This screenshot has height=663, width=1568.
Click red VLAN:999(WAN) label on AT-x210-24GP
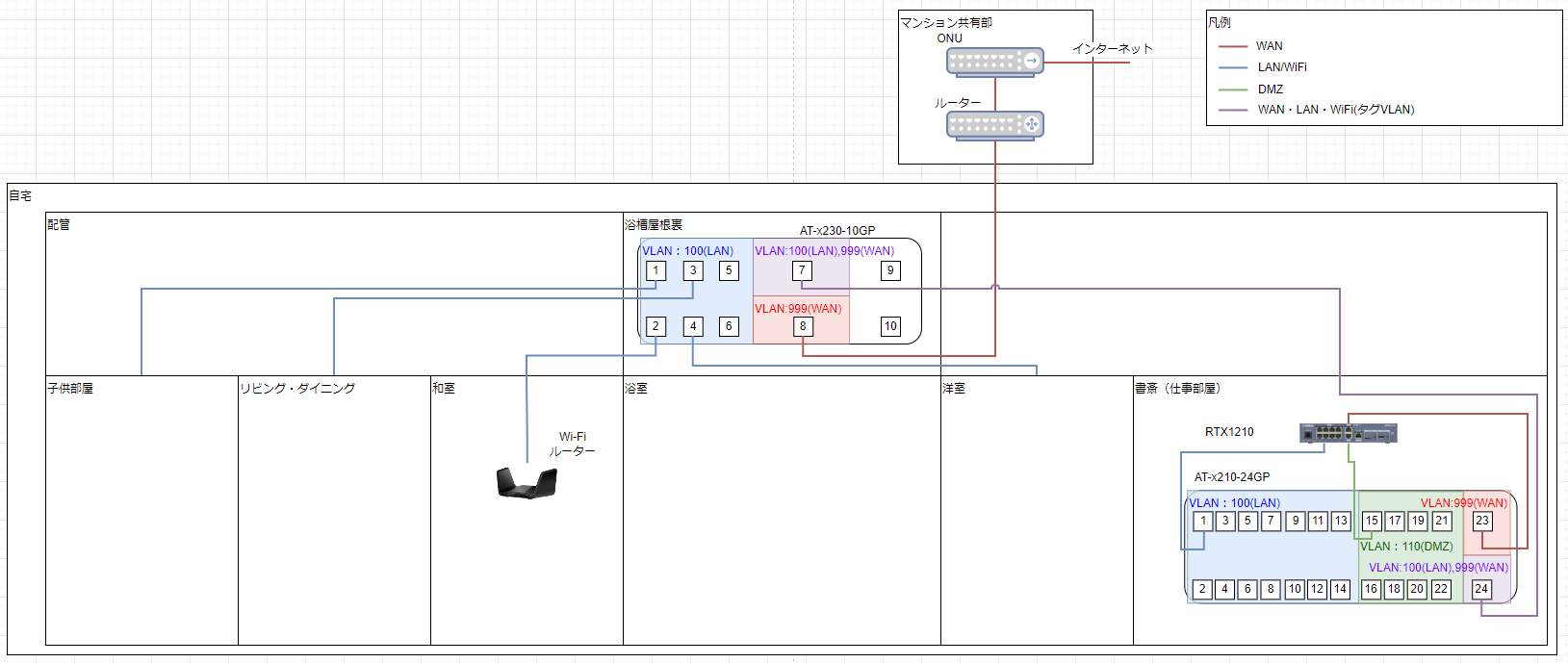point(1464,503)
